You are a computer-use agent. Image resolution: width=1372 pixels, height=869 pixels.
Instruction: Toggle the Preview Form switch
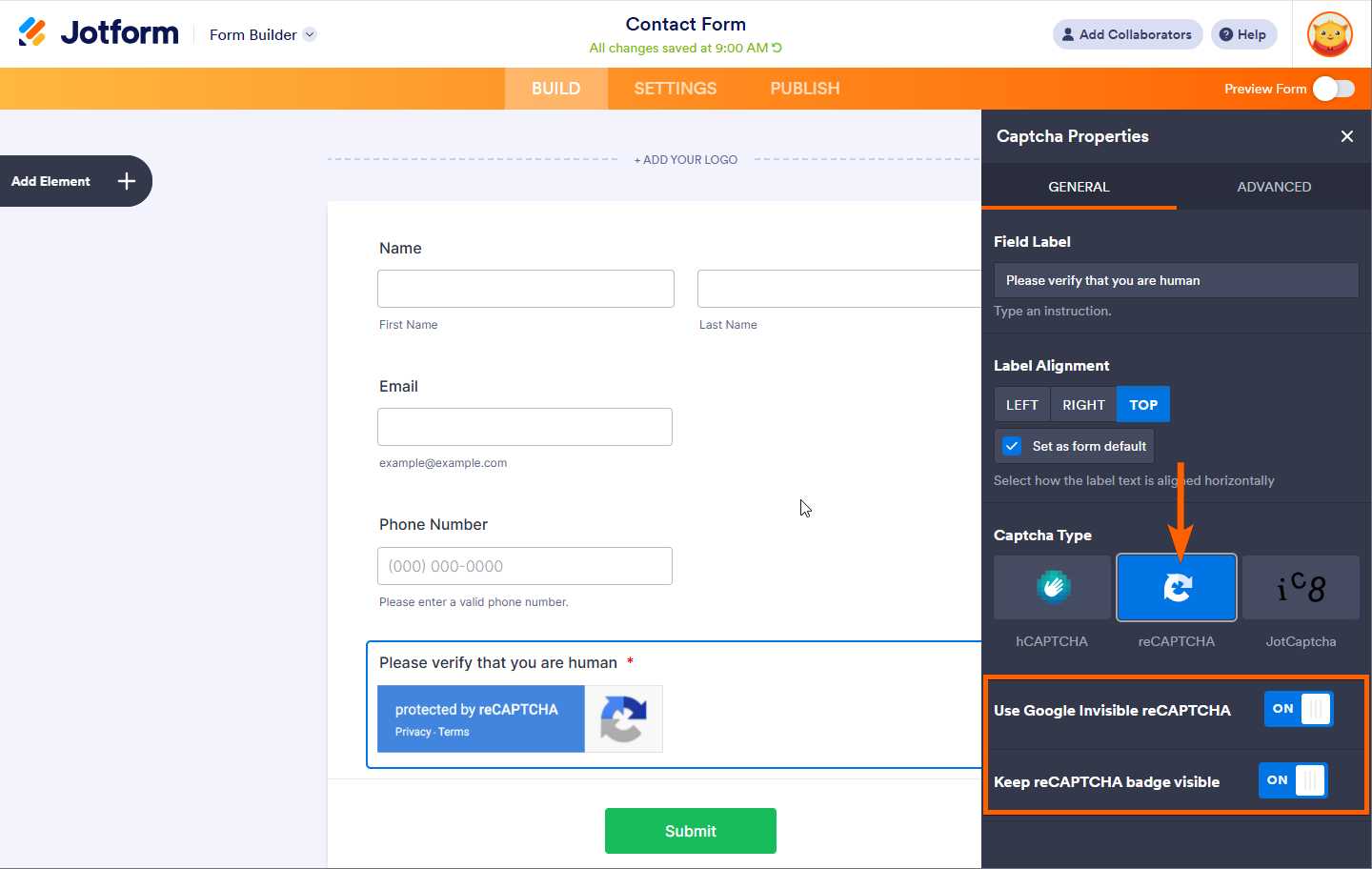coord(1334,89)
